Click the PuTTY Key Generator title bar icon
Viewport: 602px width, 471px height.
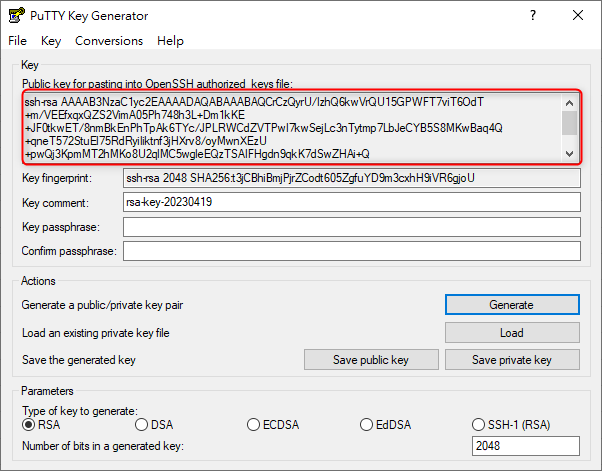click(x=17, y=15)
